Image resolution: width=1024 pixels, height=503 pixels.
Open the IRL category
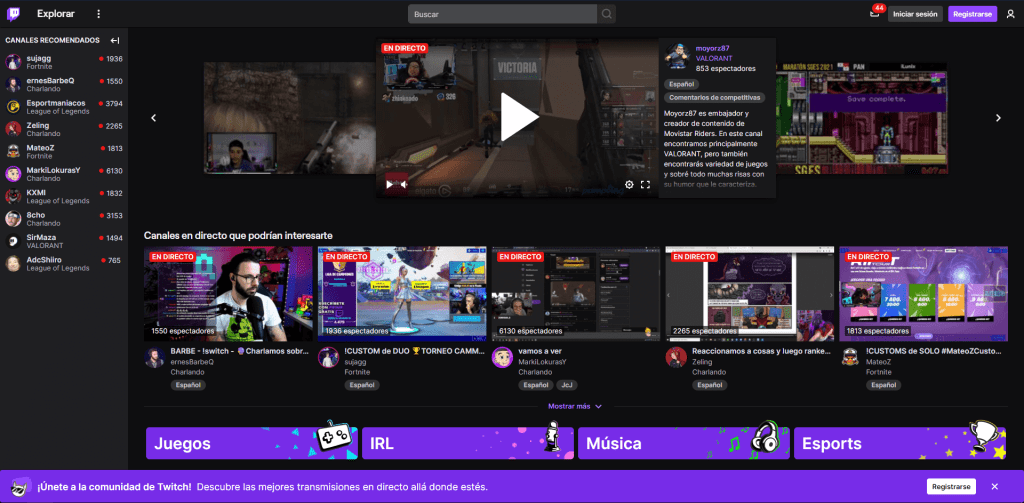point(468,444)
